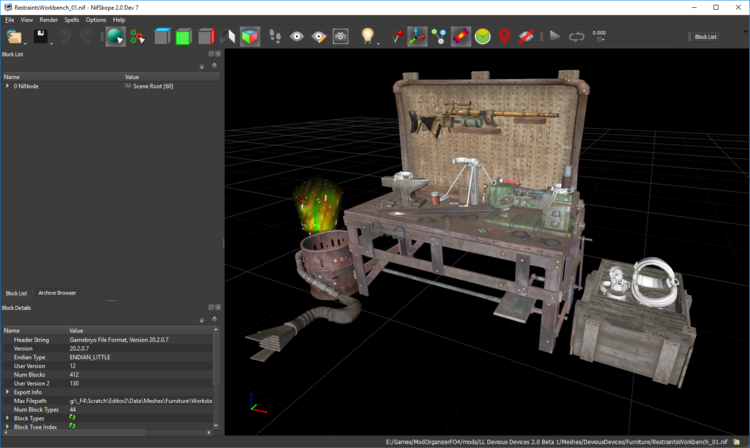Viewport: 750px width, 448px height.
Task: Click the animation time slider handle
Action: (x=600, y=40)
